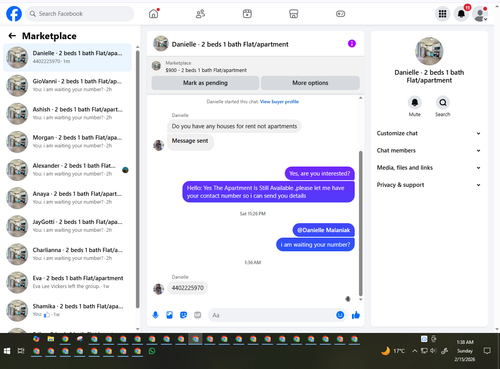Select the 'i am waiting your number?' bubble
Screen dimensions: 500x369
point(315,245)
